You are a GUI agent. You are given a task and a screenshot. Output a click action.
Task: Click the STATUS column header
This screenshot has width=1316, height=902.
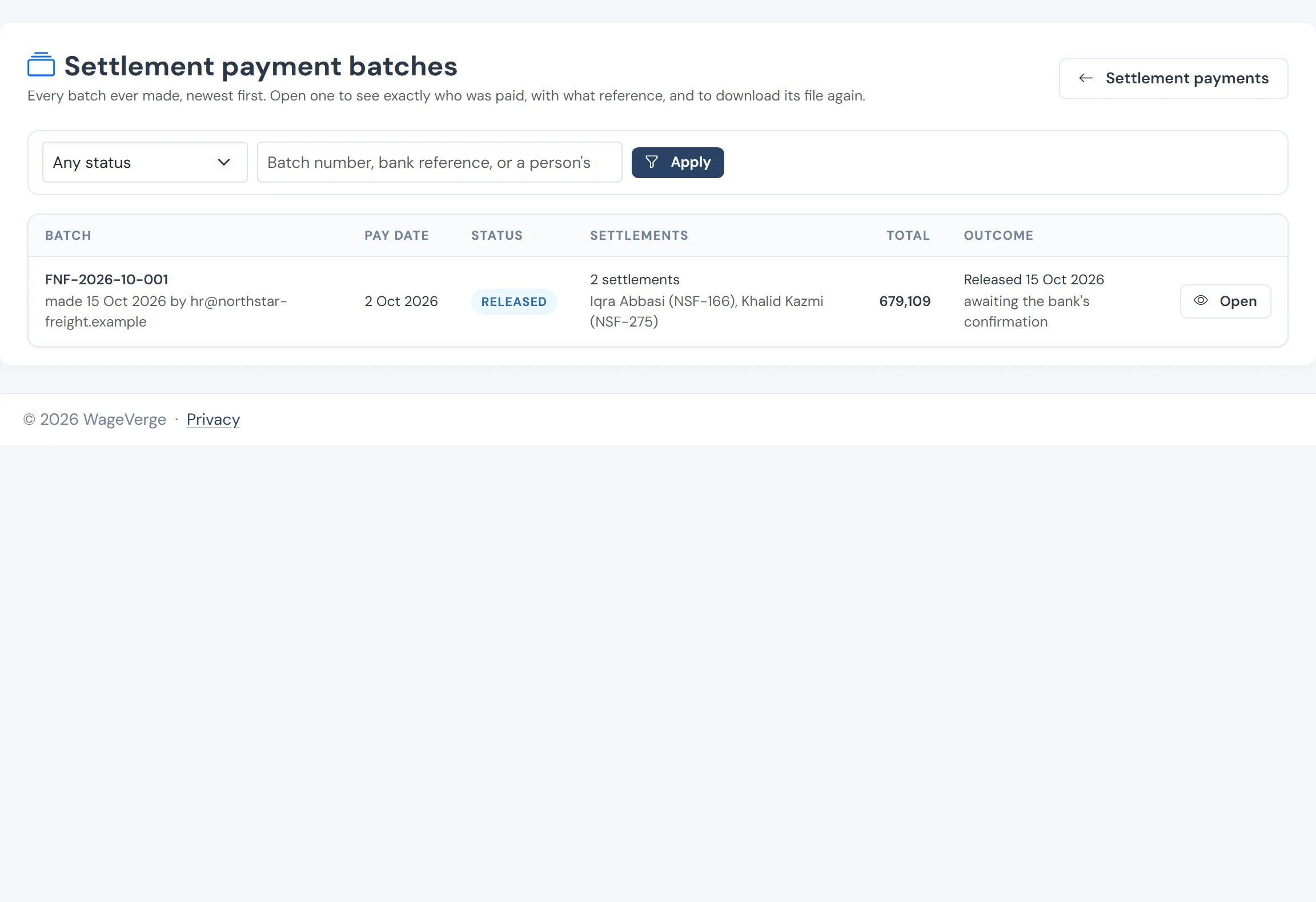497,235
